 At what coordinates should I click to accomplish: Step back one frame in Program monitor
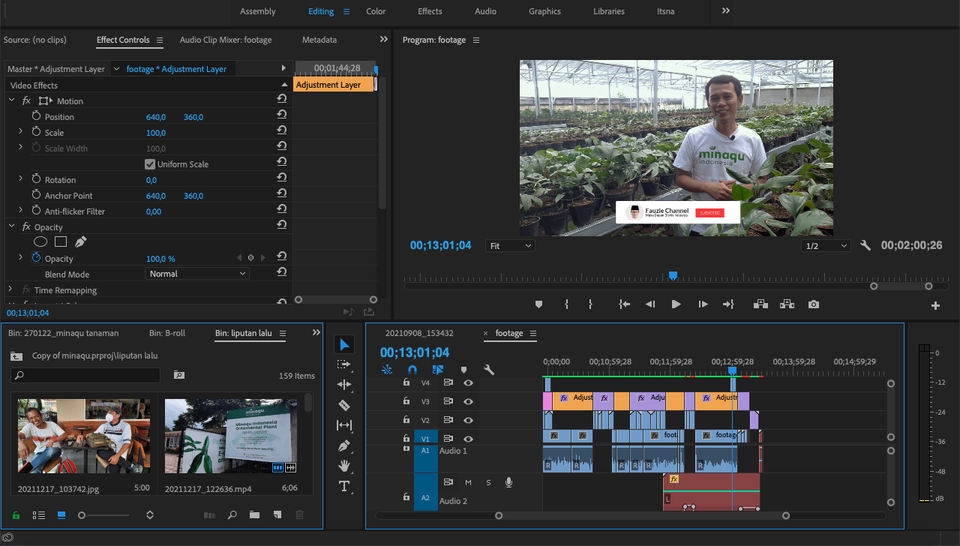click(x=650, y=304)
